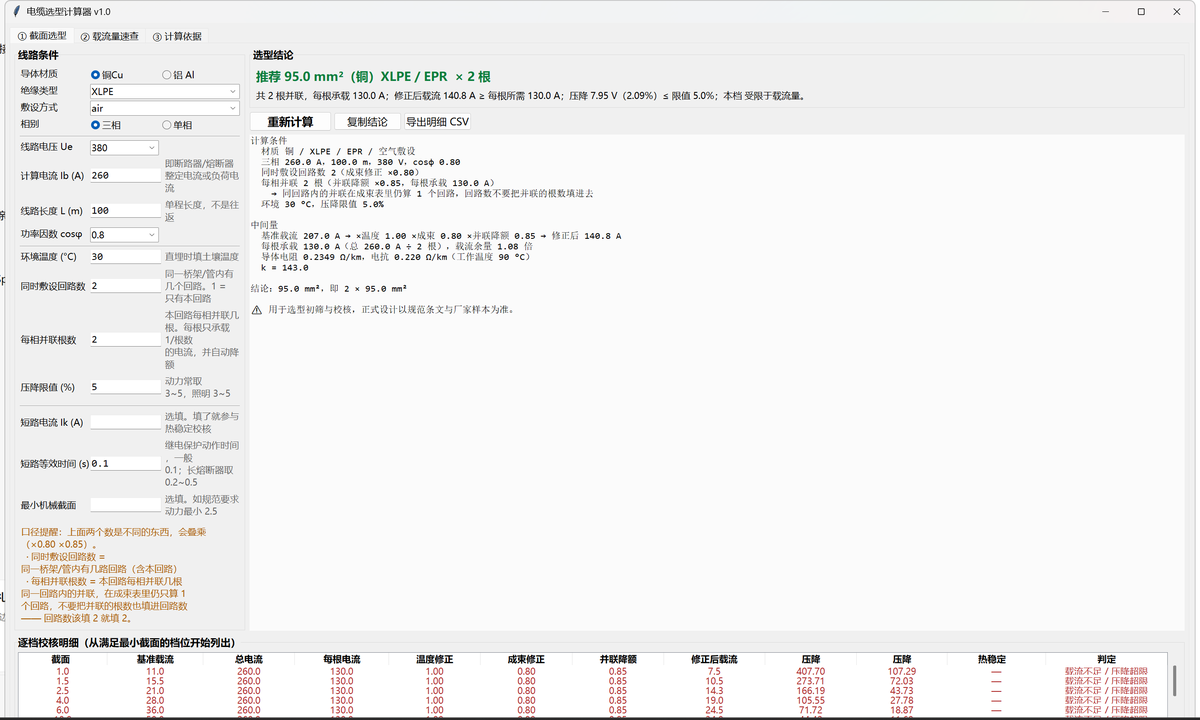The image size is (1200, 720).
Task: Click the 判定 column header
Action: click(x=1106, y=659)
